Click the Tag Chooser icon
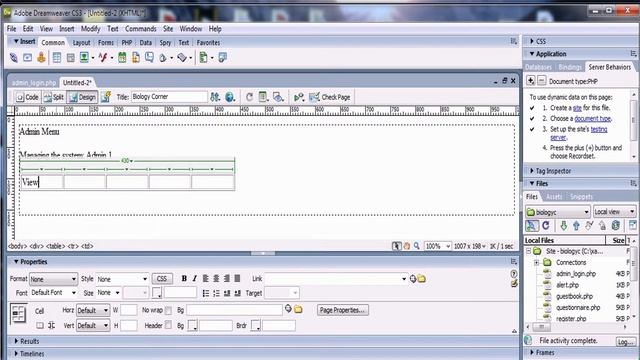This screenshot has width=640, height=360. (222, 58)
